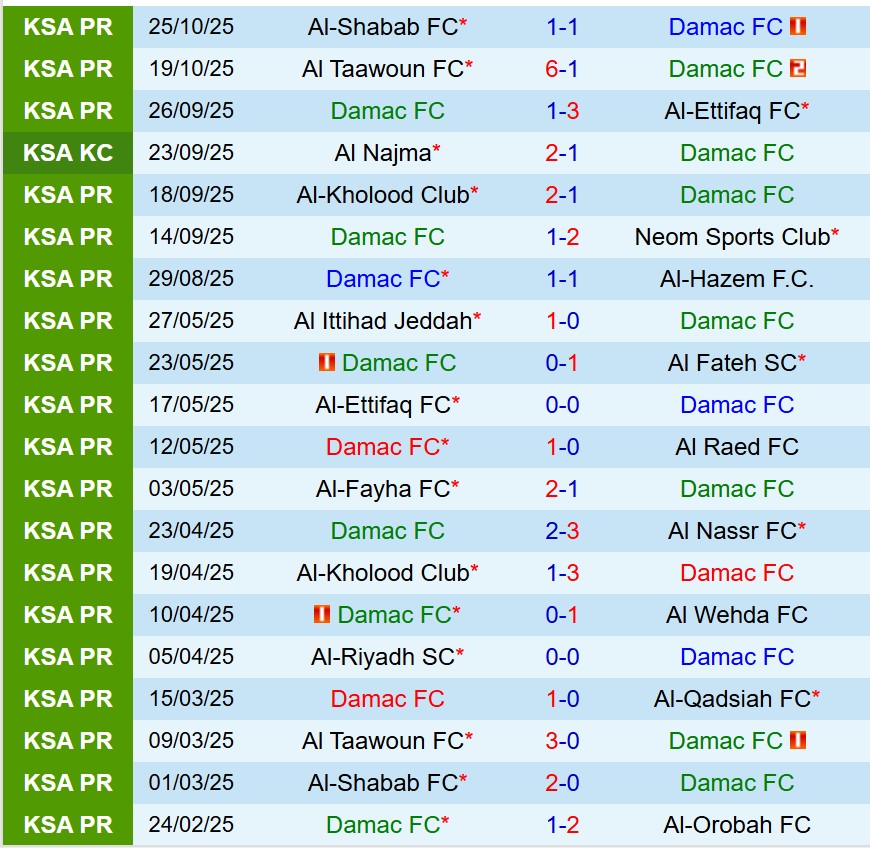Image resolution: width=870 pixels, height=848 pixels.
Task: Select the 2-3 score against Al Nassr
Action: pos(562,531)
